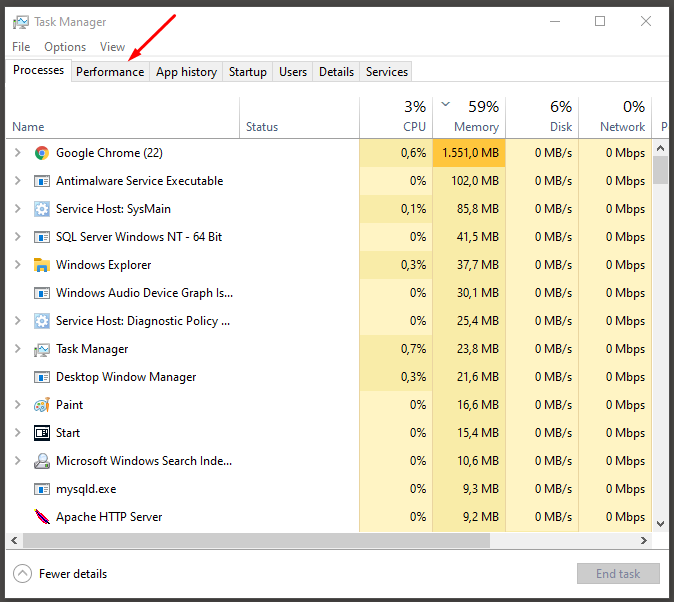Click the horizontal scrollbar left arrow
The height and width of the screenshot is (602, 674).
click(x=14, y=541)
